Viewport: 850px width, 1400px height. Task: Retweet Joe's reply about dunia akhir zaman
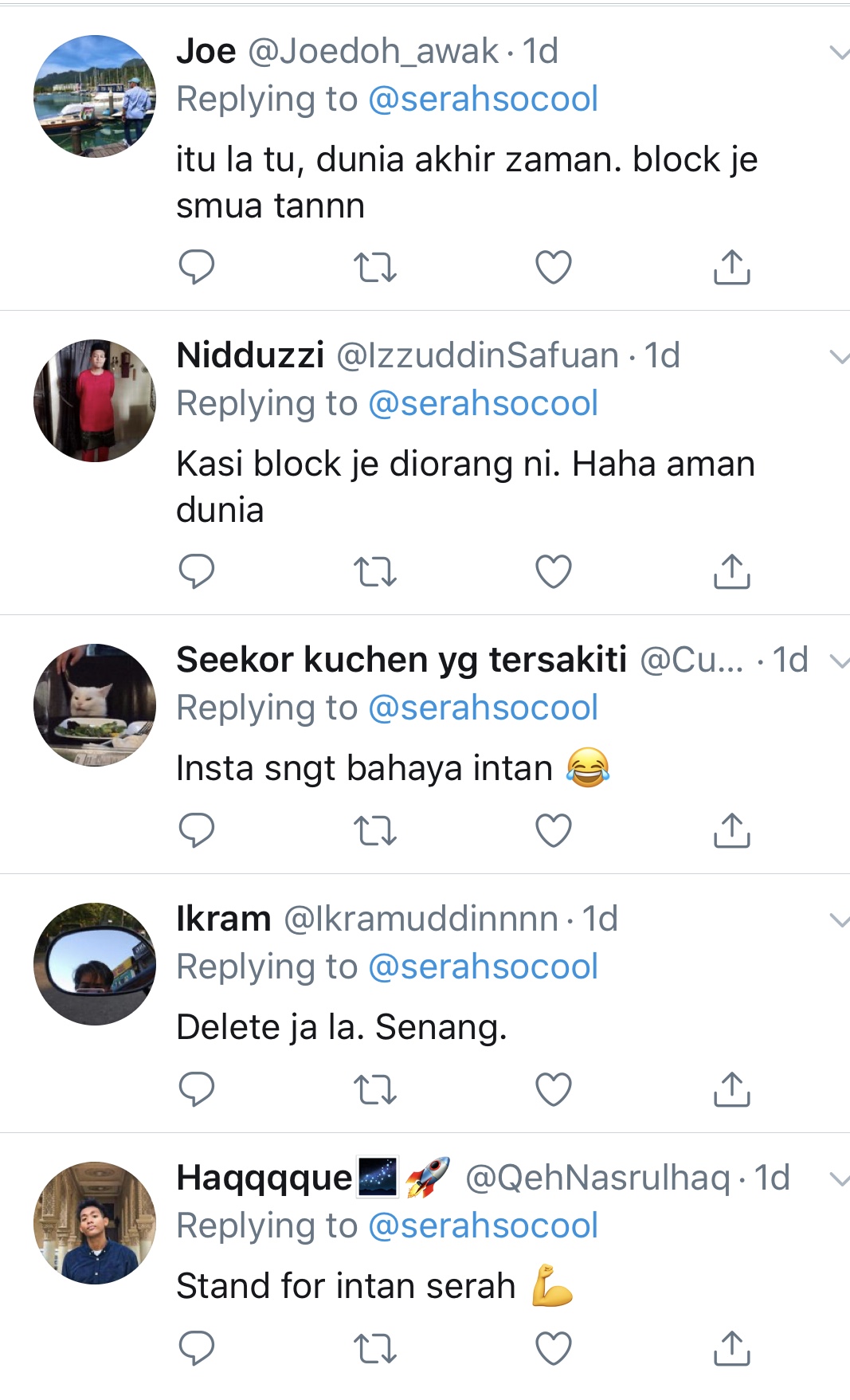pos(374,268)
